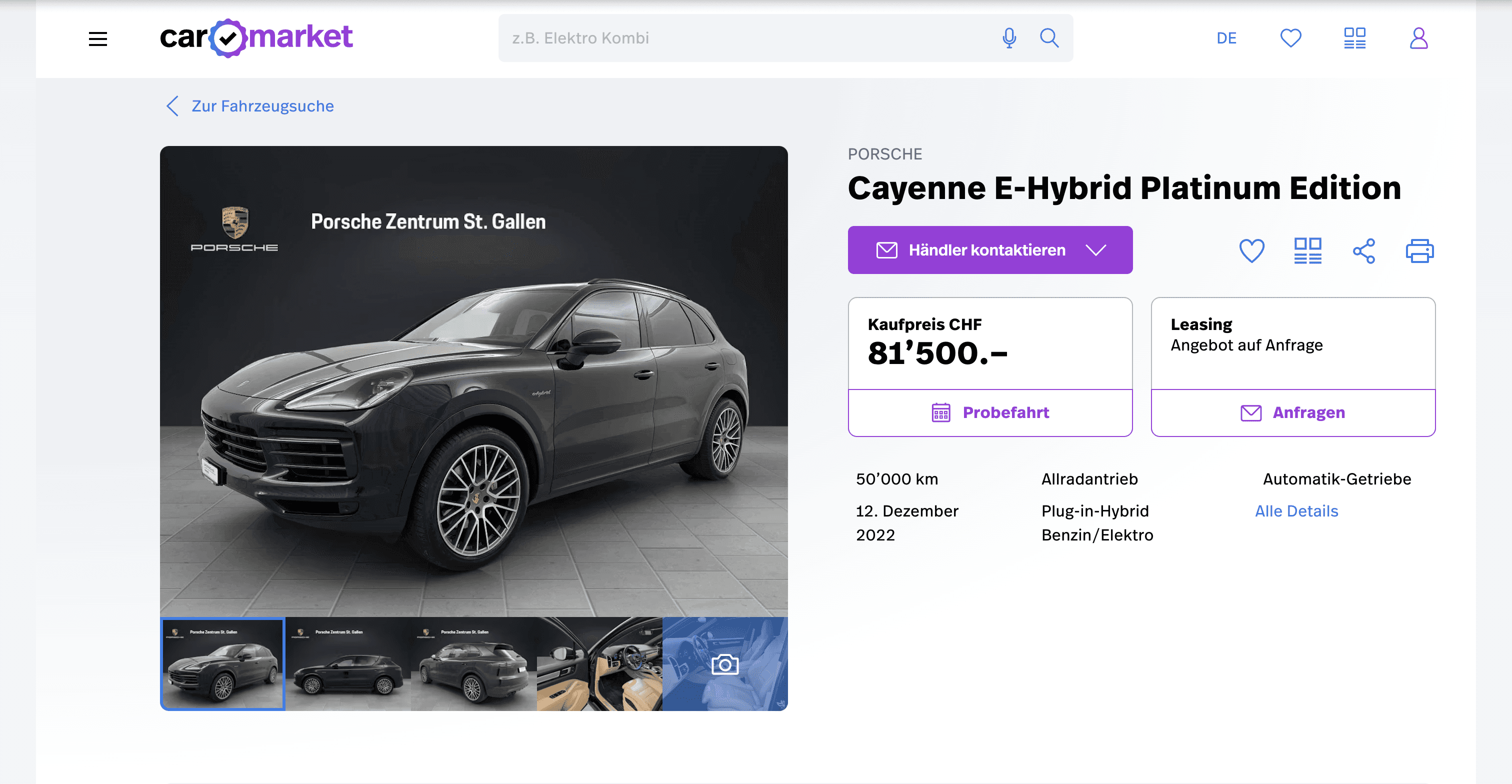
Task: Toggle favorite heart for this Cayenne
Action: (x=1251, y=251)
